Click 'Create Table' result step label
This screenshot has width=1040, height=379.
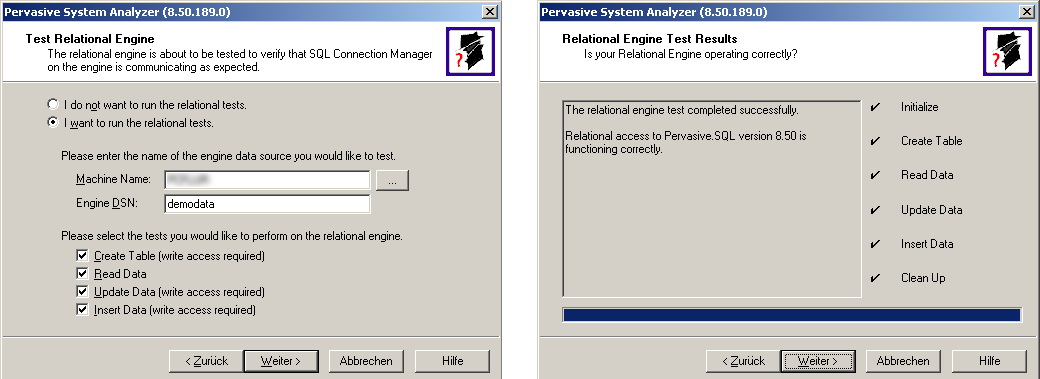point(931,141)
